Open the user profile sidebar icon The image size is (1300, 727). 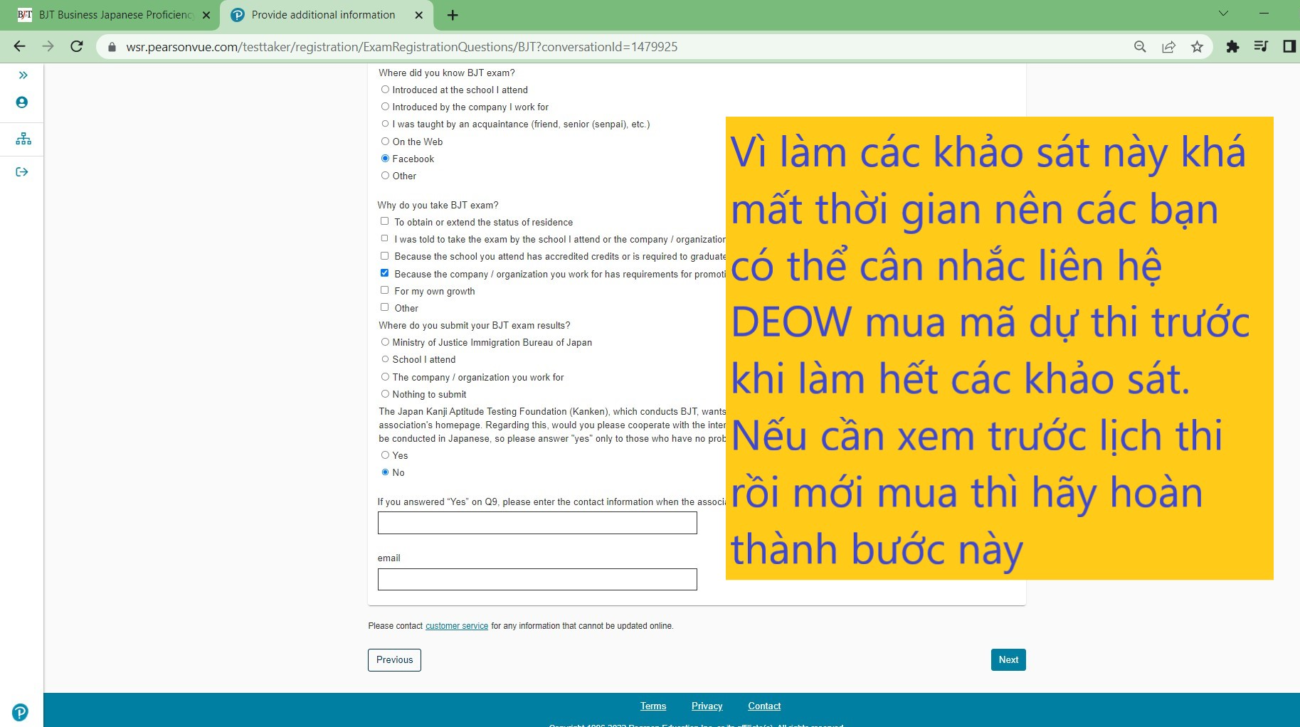click(x=22, y=102)
